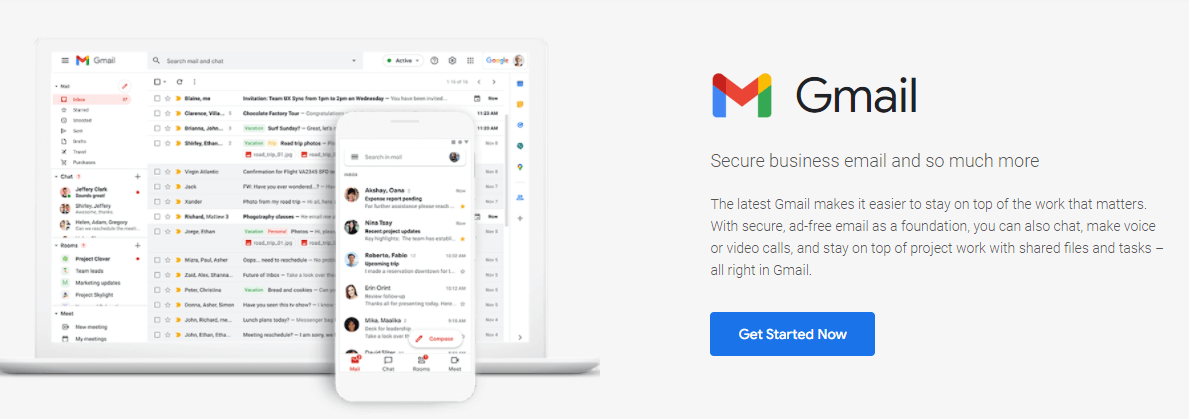Image resolution: width=1189 pixels, height=419 pixels.
Task: Expand the search options dropdown arrow
Action: click(353, 61)
